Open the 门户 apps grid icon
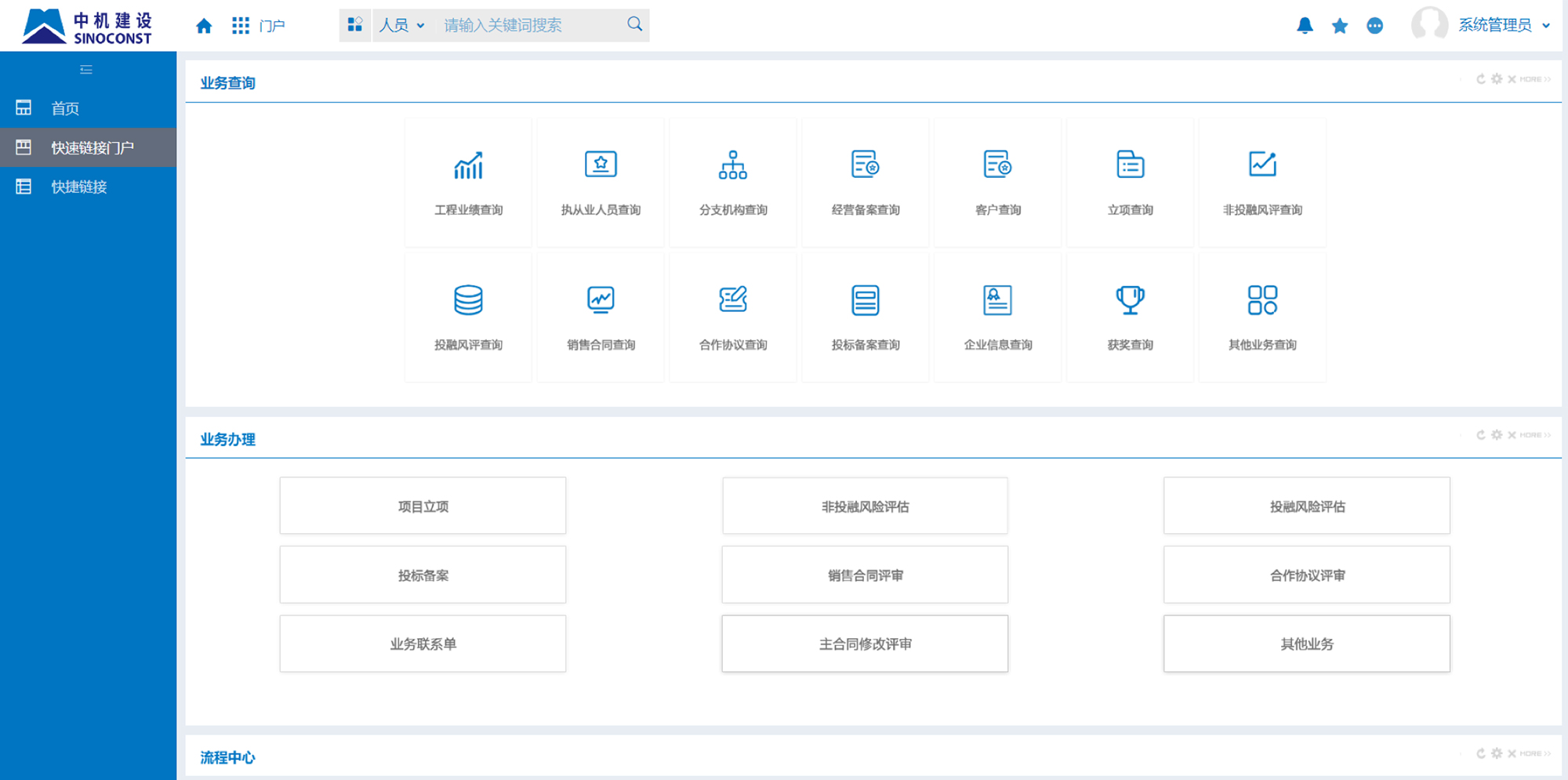The image size is (1568, 780). click(241, 26)
